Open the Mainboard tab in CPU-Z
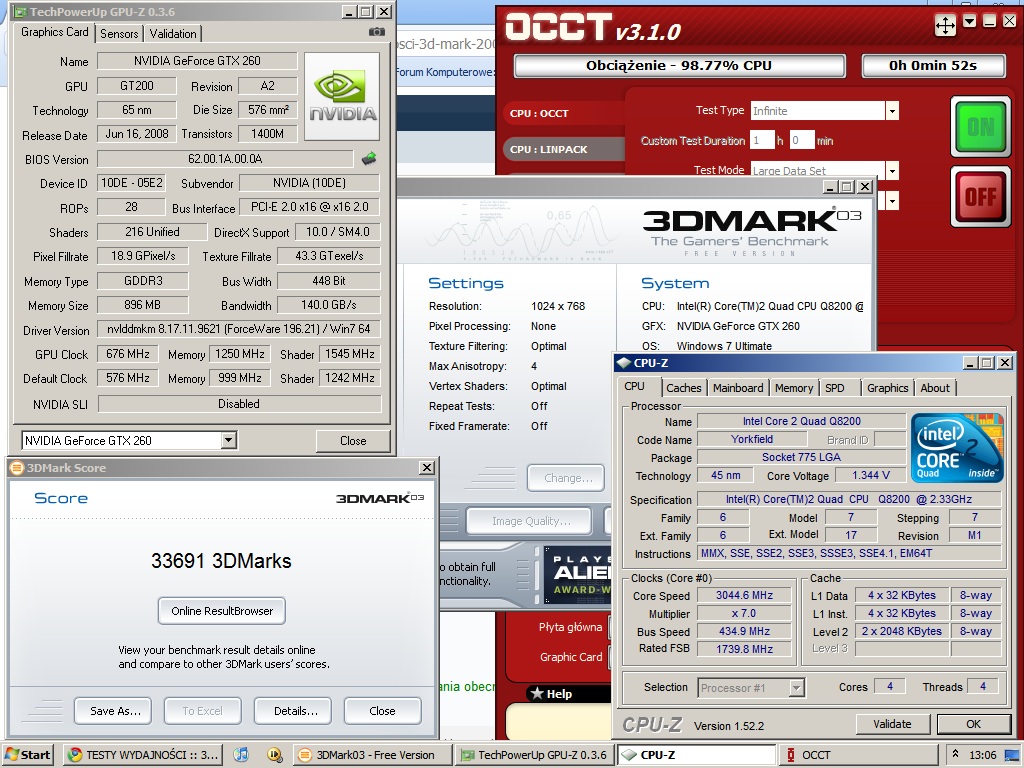The image size is (1024, 768). (x=737, y=388)
